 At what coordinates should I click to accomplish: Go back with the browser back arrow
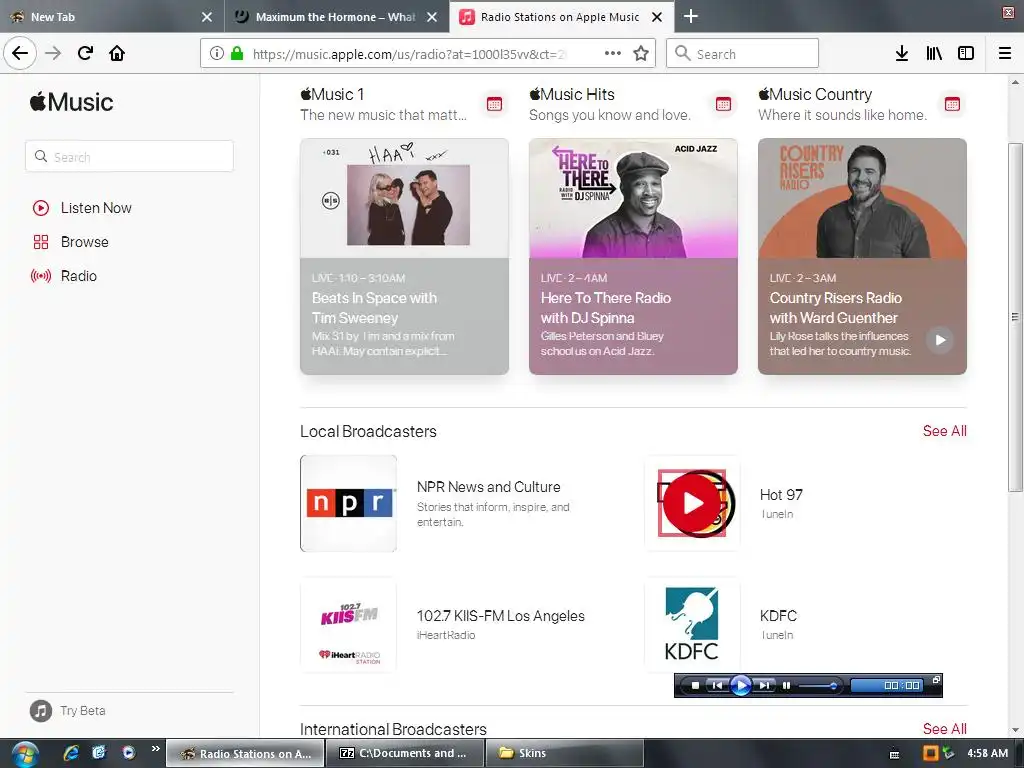[20, 53]
